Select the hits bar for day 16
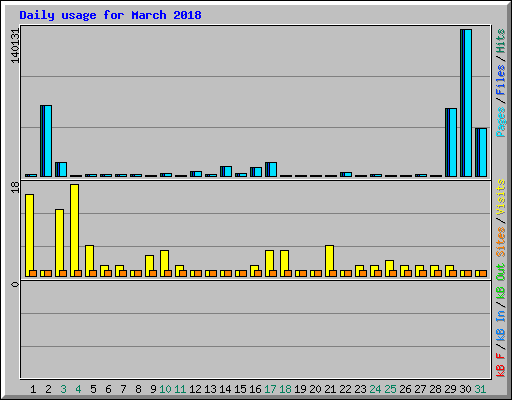The height and width of the screenshot is (400, 512). [x=256, y=172]
